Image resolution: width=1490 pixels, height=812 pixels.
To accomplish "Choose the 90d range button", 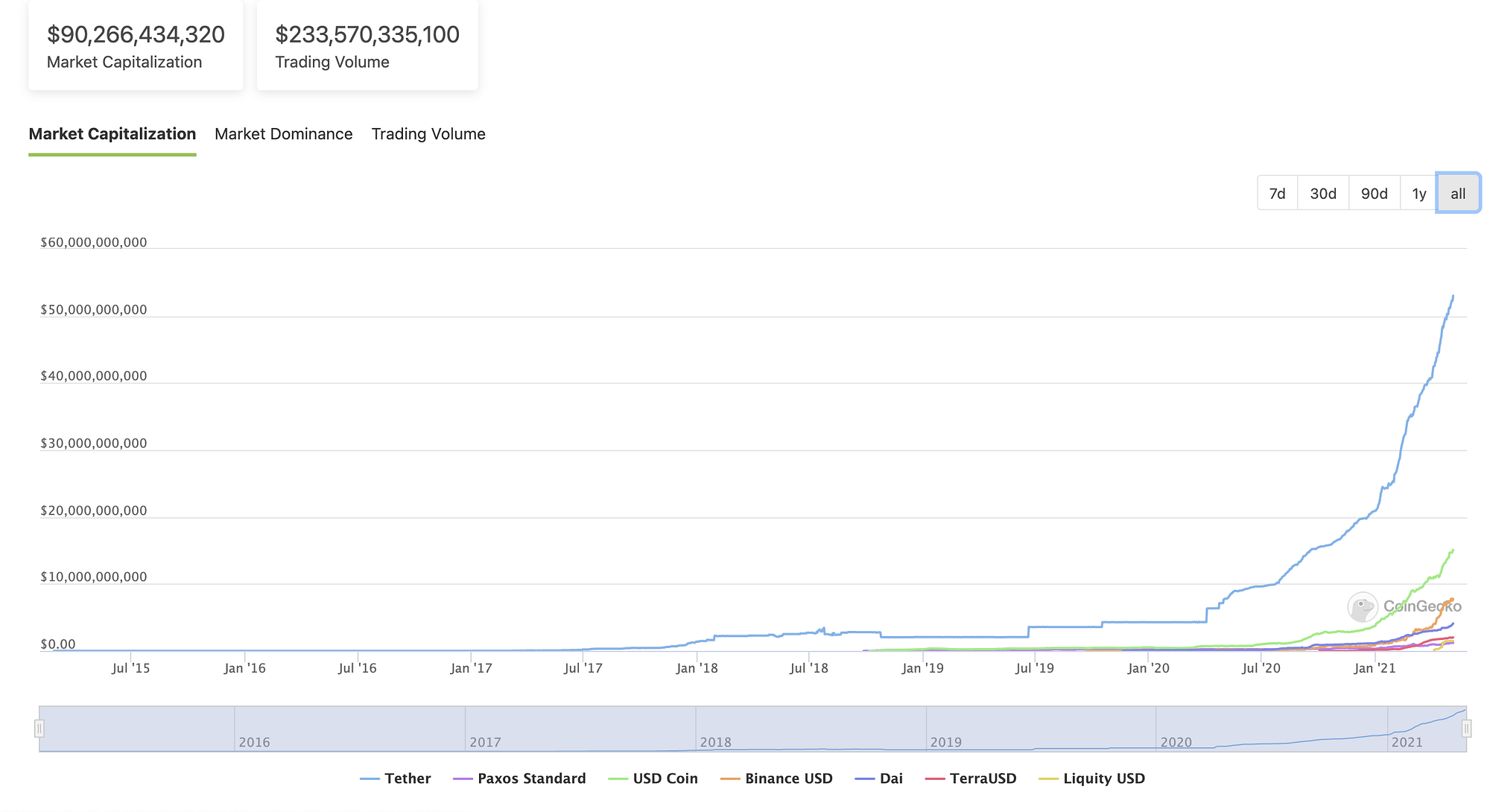I will (1374, 194).
